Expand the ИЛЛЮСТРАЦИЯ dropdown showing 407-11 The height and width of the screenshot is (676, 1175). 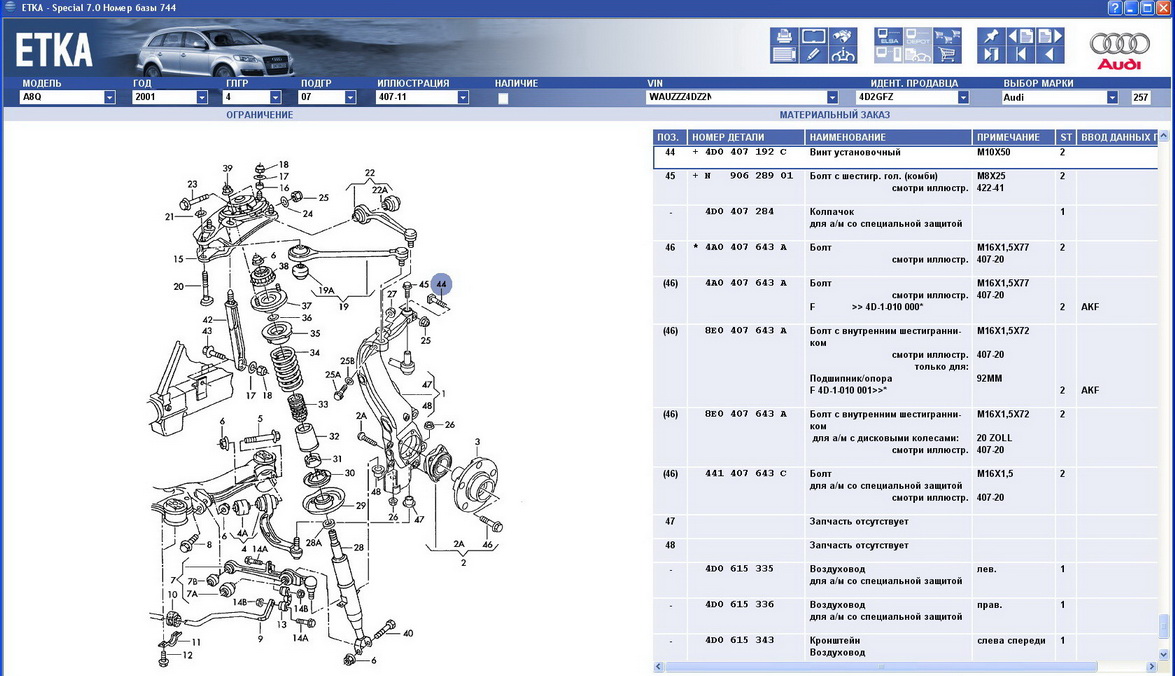point(463,98)
